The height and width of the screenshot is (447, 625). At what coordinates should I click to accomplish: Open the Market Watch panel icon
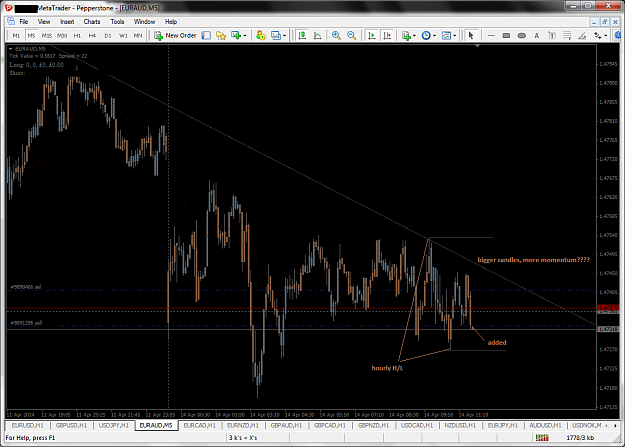[x=206, y=35]
